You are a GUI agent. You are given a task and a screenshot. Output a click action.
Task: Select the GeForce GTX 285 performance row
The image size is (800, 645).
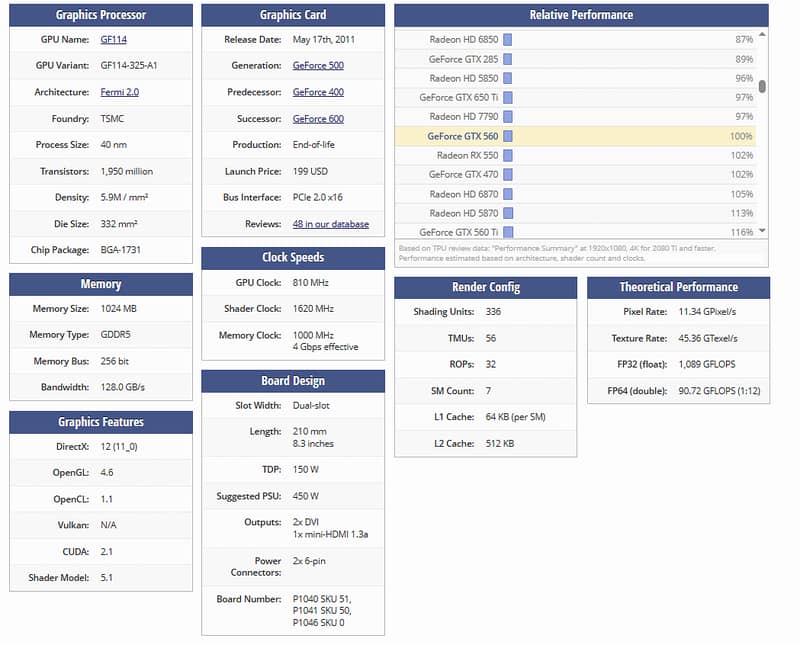[x=576, y=59]
